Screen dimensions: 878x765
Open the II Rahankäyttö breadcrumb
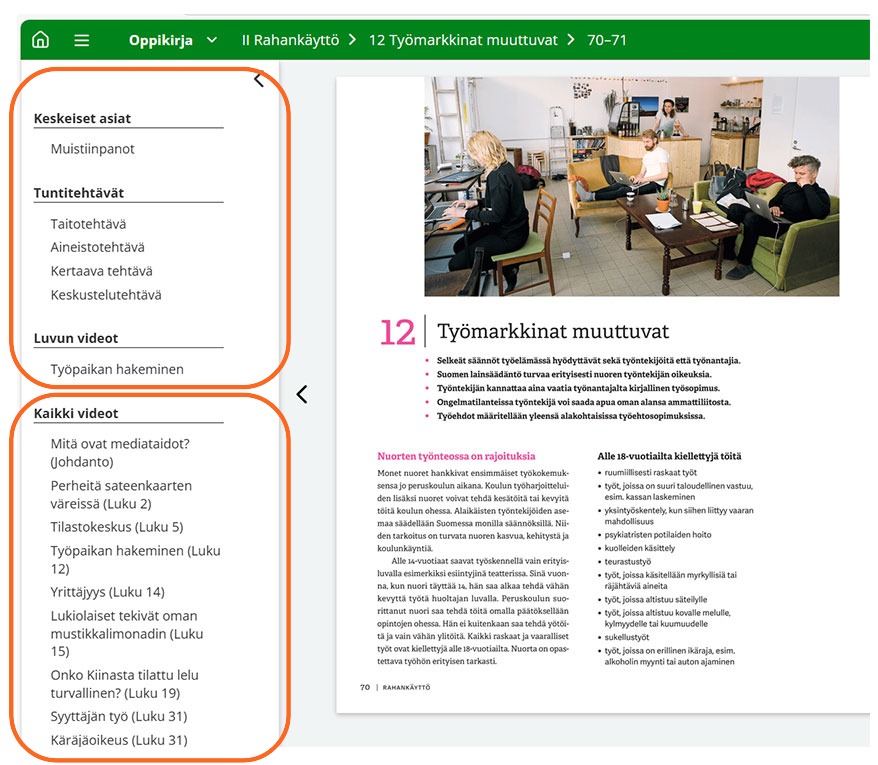pyautogui.click(x=290, y=40)
